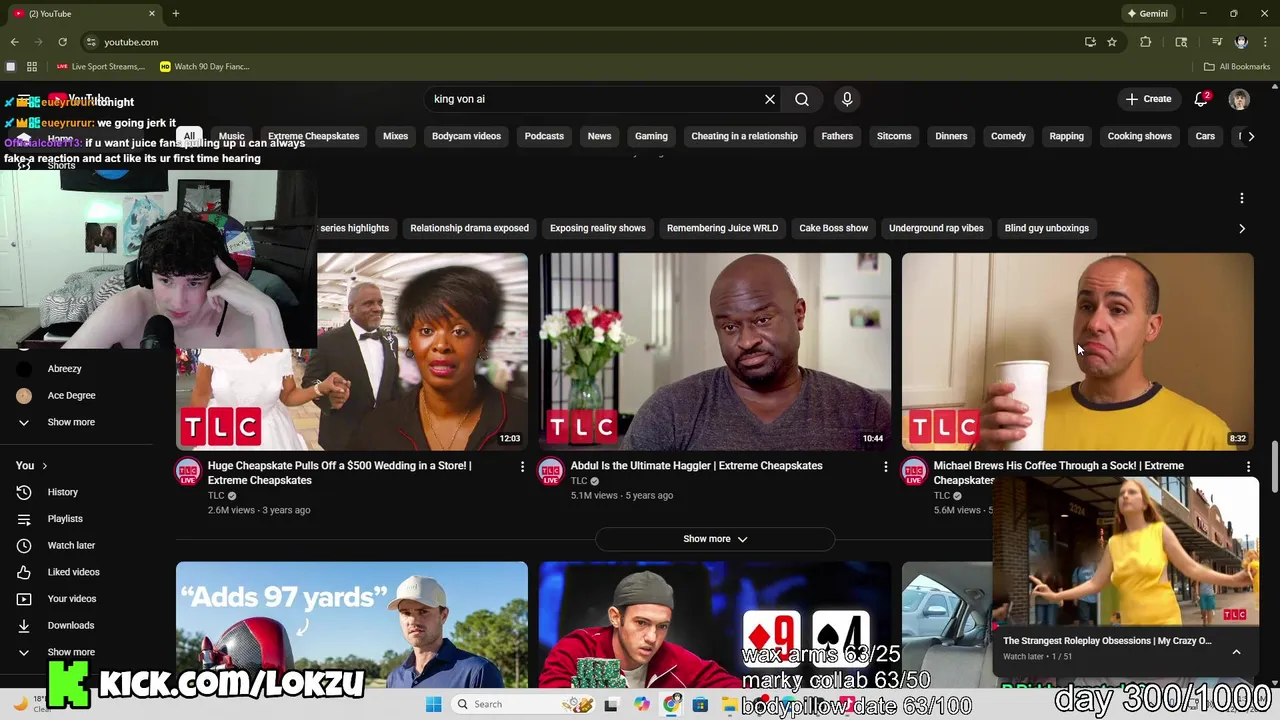Open Adds 97 yards video thumbnail
Image resolution: width=1280 pixels, height=720 pixels.
pos(352,625)
